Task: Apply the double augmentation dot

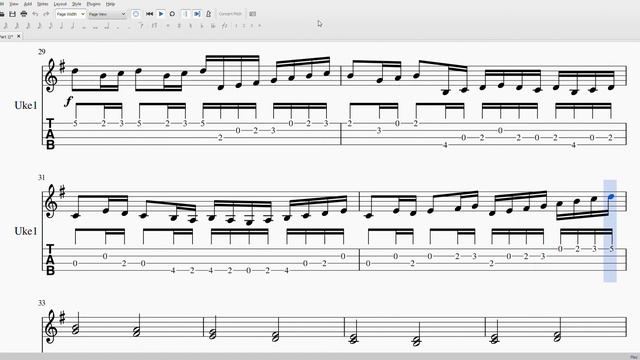Action: pos(129,27)
